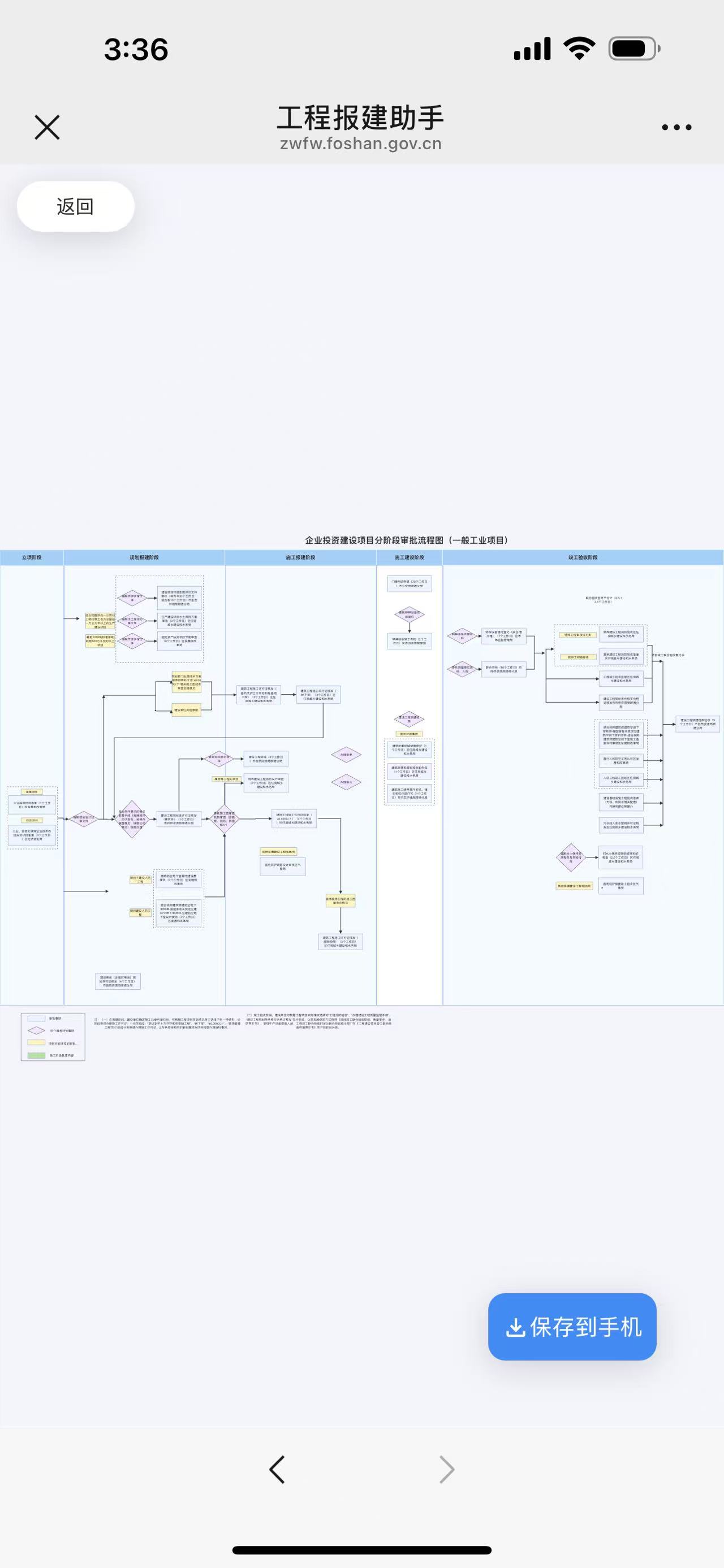724x1568 pixels.
Task: Tap the zwfw.foshan.gov.cn address text
Action: pyautogui.click(x=360, y=144)
